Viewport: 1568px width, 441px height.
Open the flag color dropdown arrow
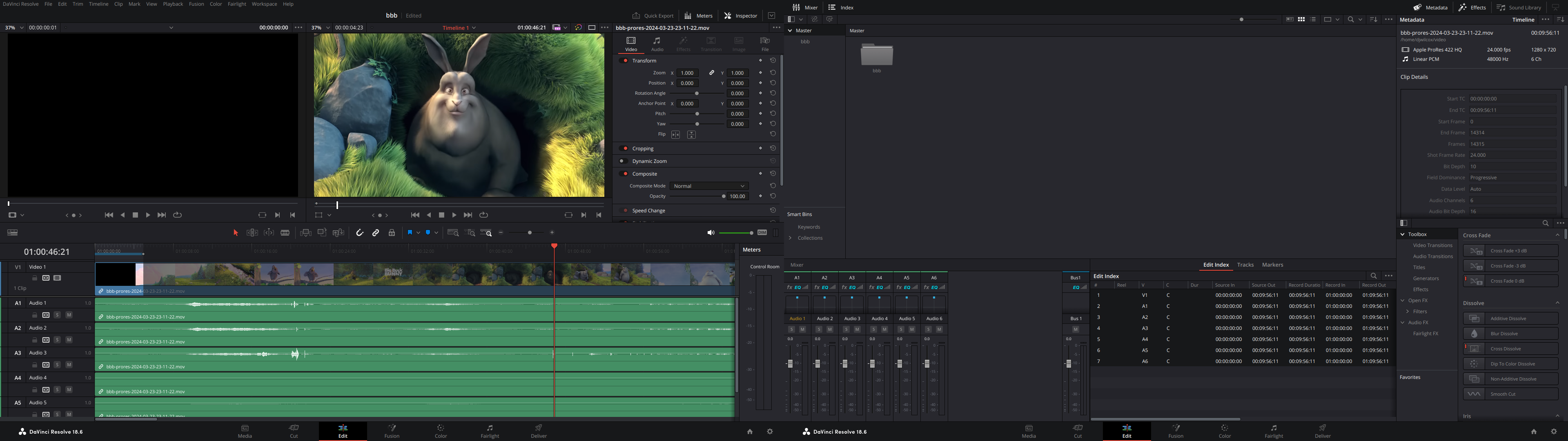tap(418, 233)
